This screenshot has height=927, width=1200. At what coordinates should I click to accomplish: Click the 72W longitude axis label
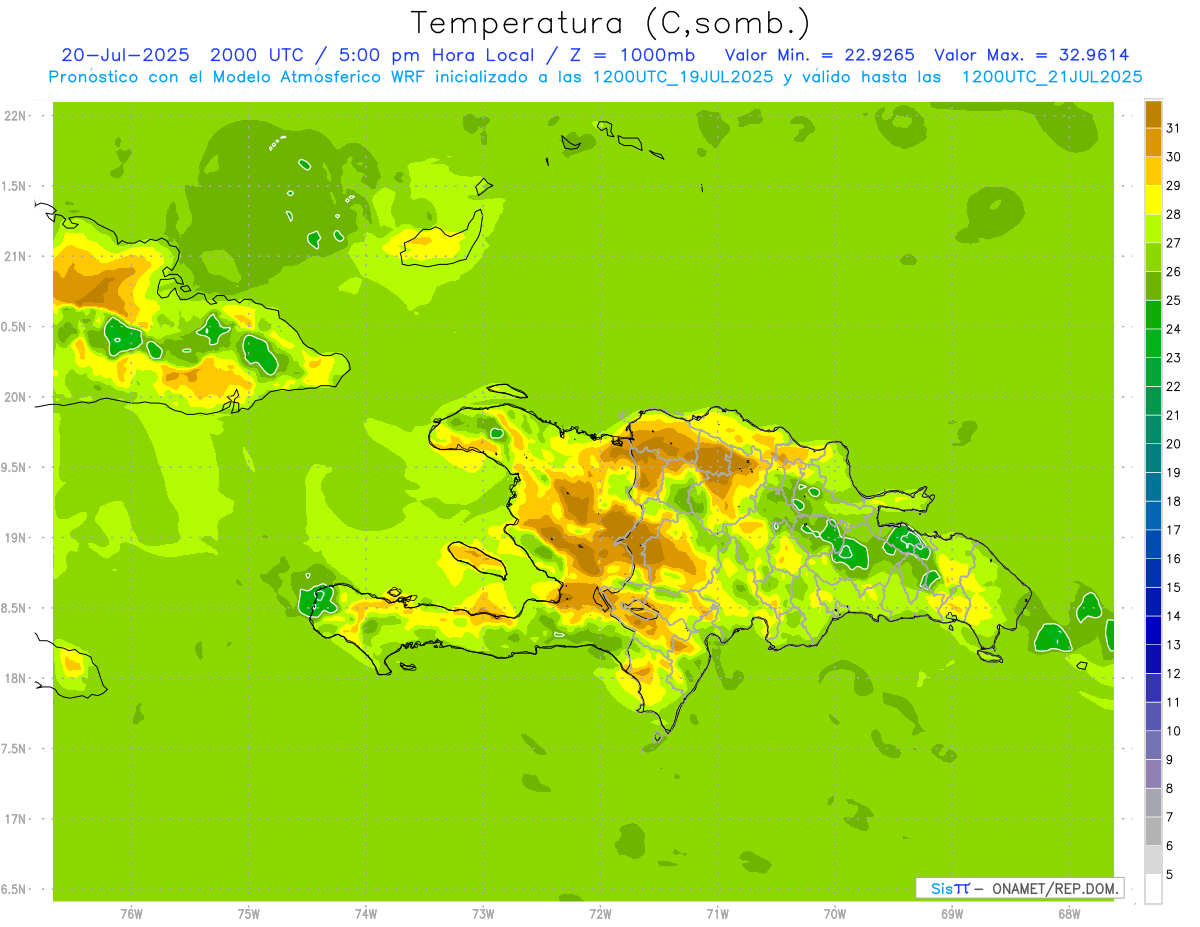[600, 914]
